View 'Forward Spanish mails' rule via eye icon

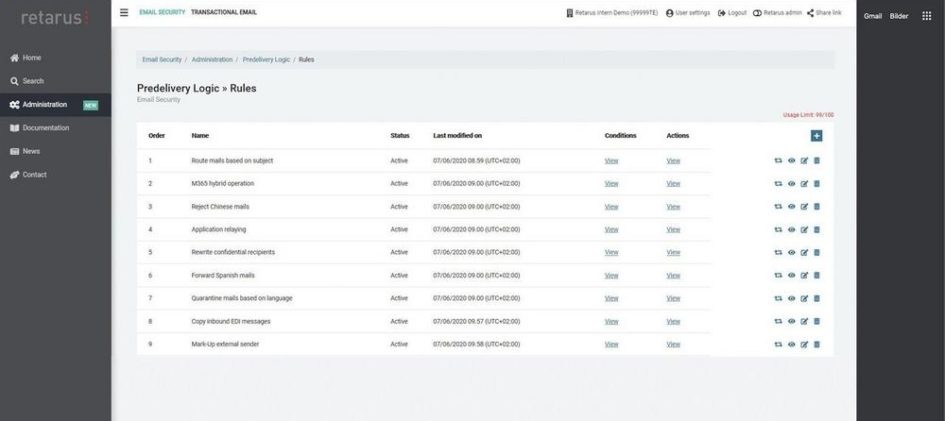coord(791,275)
